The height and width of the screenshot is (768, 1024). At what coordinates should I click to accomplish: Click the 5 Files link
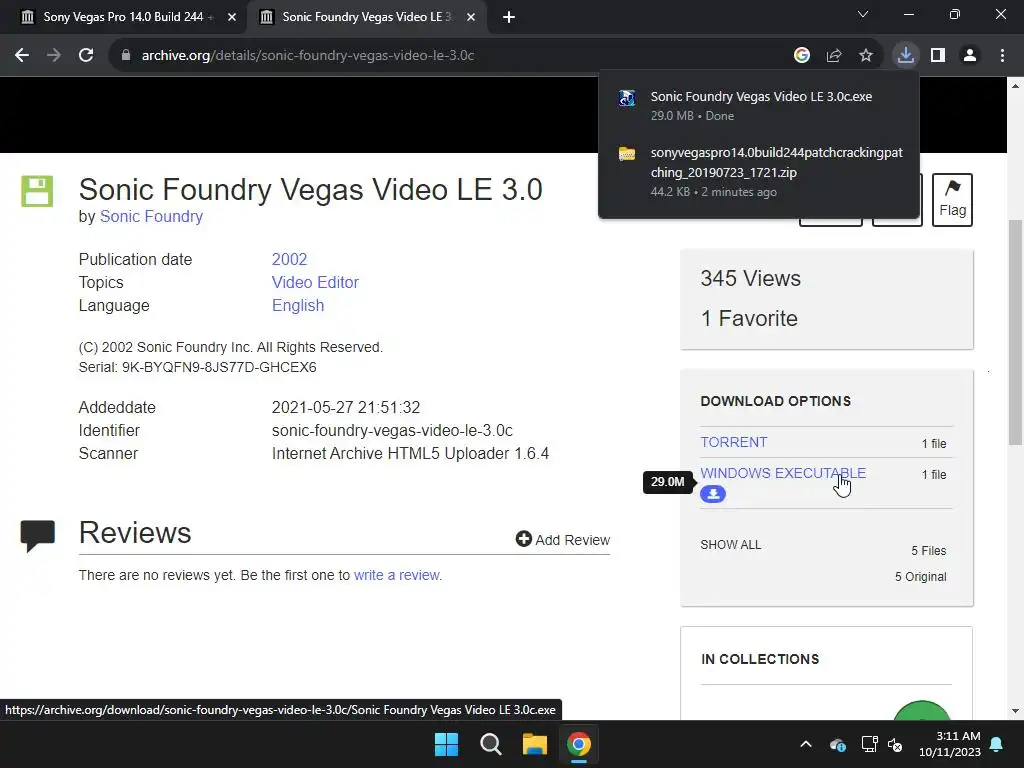929,551
